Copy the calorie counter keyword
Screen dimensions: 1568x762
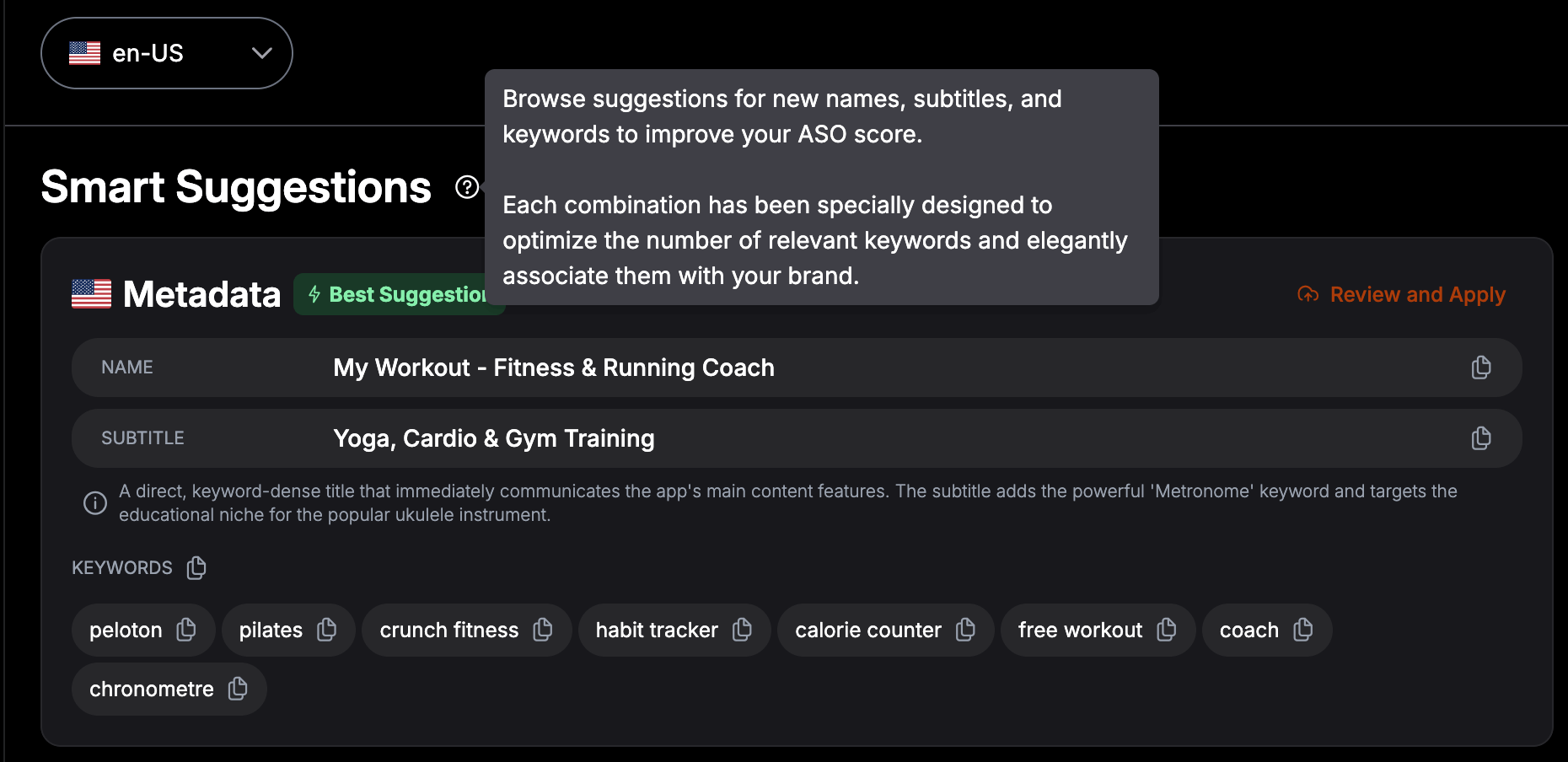(x=964, y=630)
